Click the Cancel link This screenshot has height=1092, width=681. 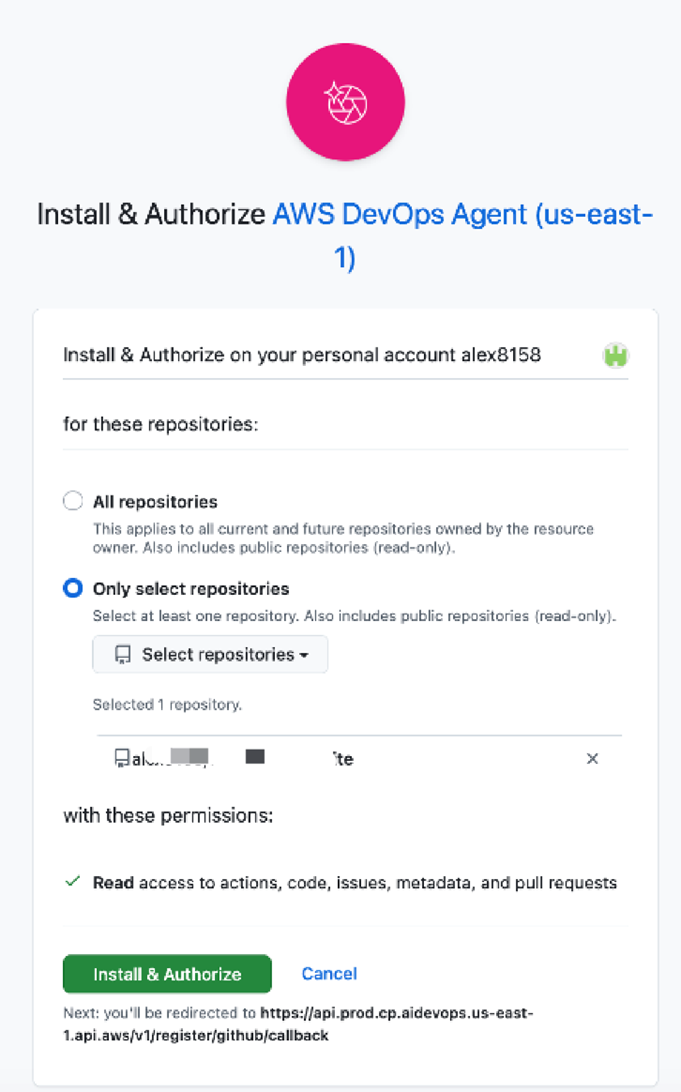click(x=329, y=973)
